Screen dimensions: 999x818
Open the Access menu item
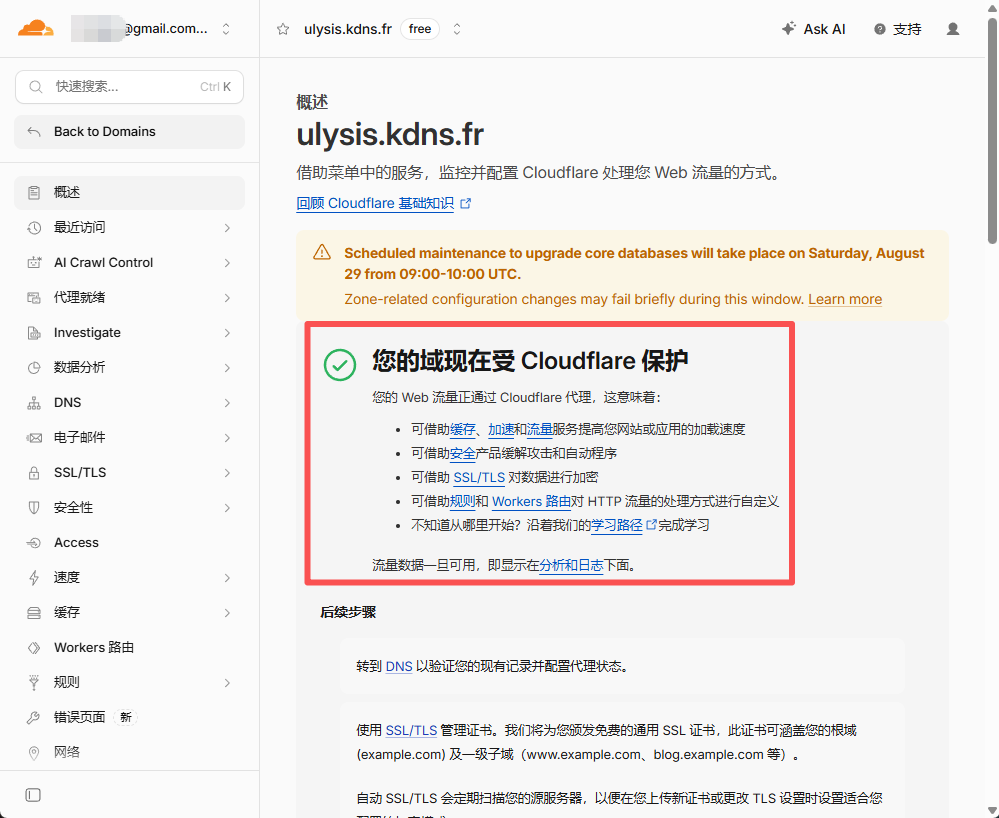click(x=129, y=543)
